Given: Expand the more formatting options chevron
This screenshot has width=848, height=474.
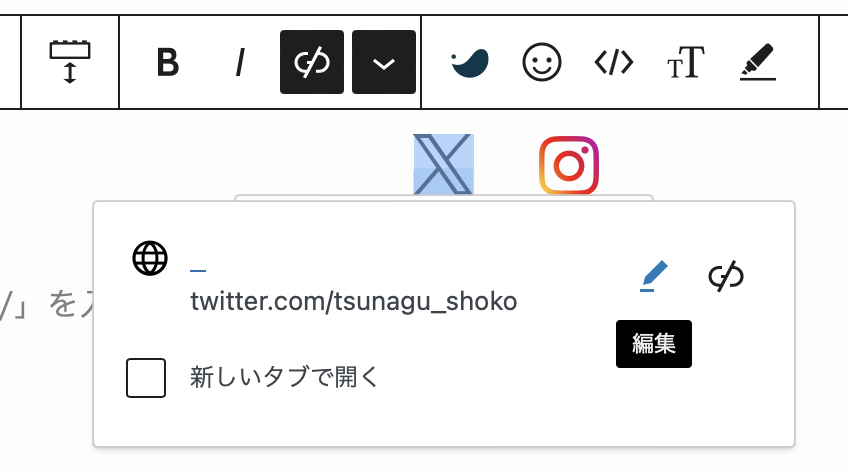Looking at the screenshot, I should coord(384,63).
